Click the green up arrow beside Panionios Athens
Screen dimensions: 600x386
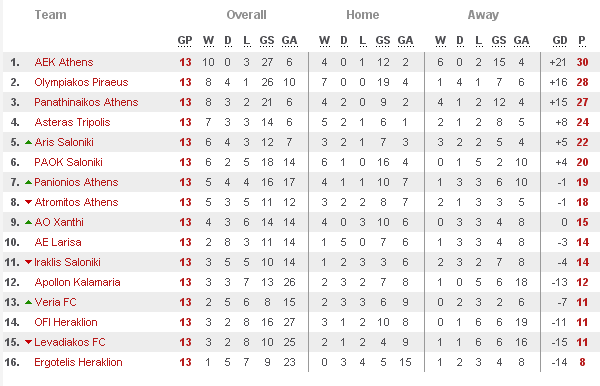point(28,182)
